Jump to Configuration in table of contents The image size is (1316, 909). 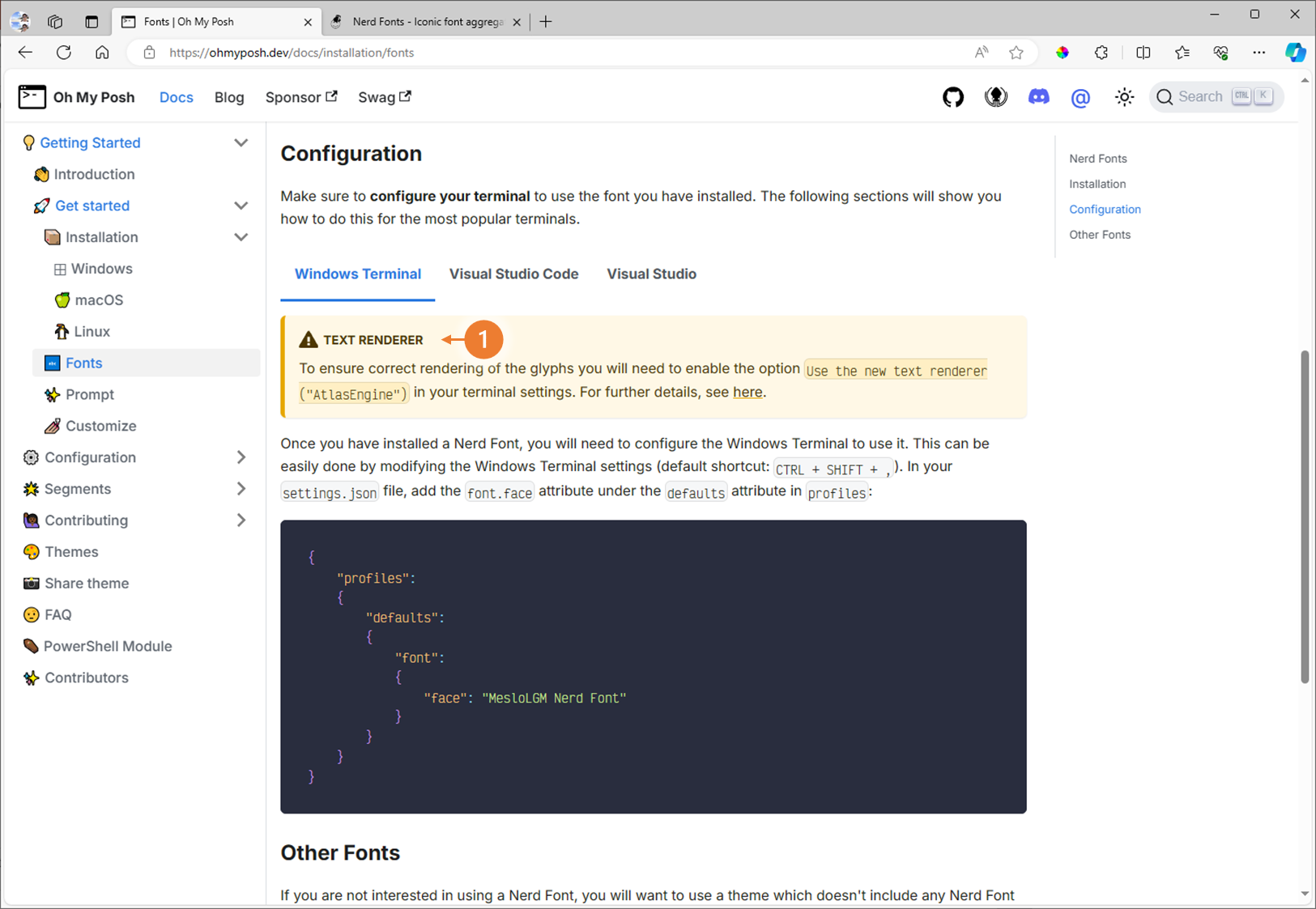coord(1105,210)
